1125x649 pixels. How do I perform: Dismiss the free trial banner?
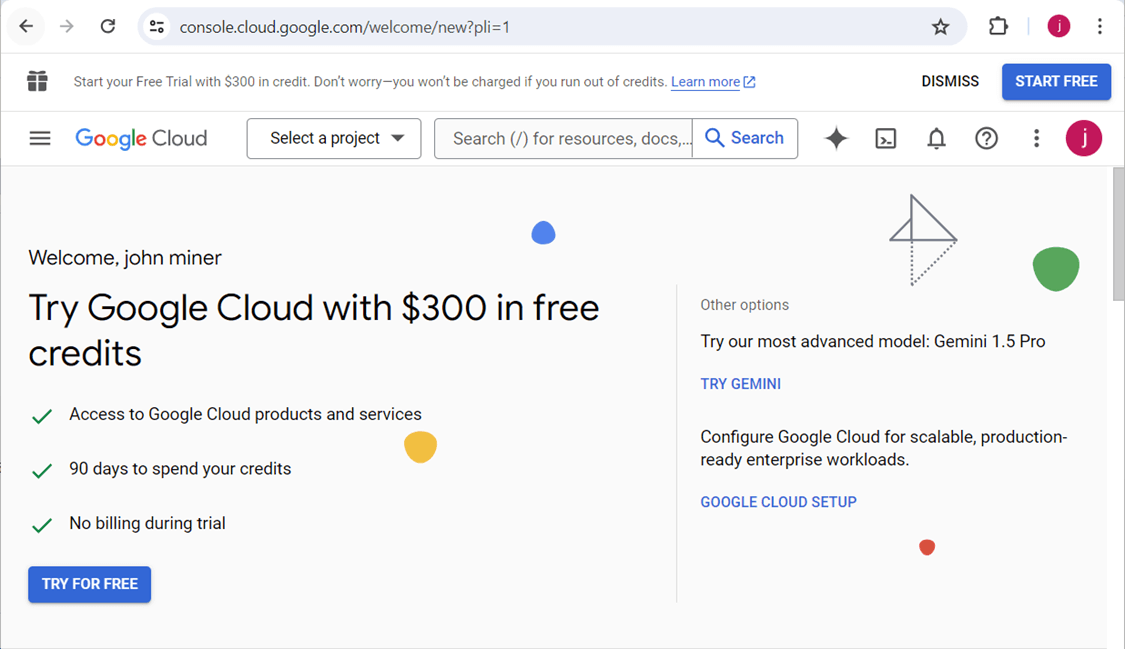(950, 82)
